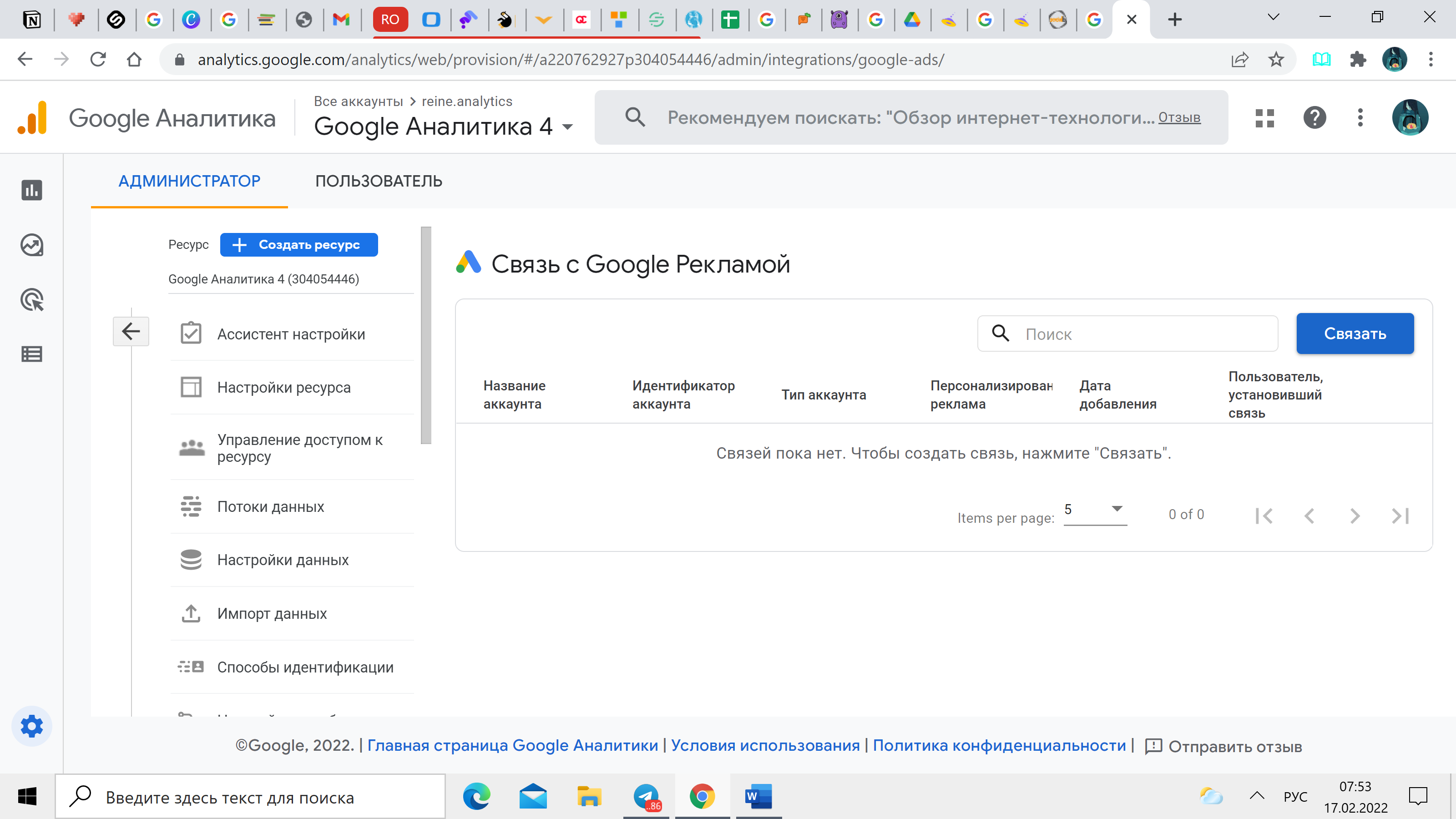The width and height of the screenshot is (1456, 819).
Task: Click the browser reload button
Action: [98, 59]
